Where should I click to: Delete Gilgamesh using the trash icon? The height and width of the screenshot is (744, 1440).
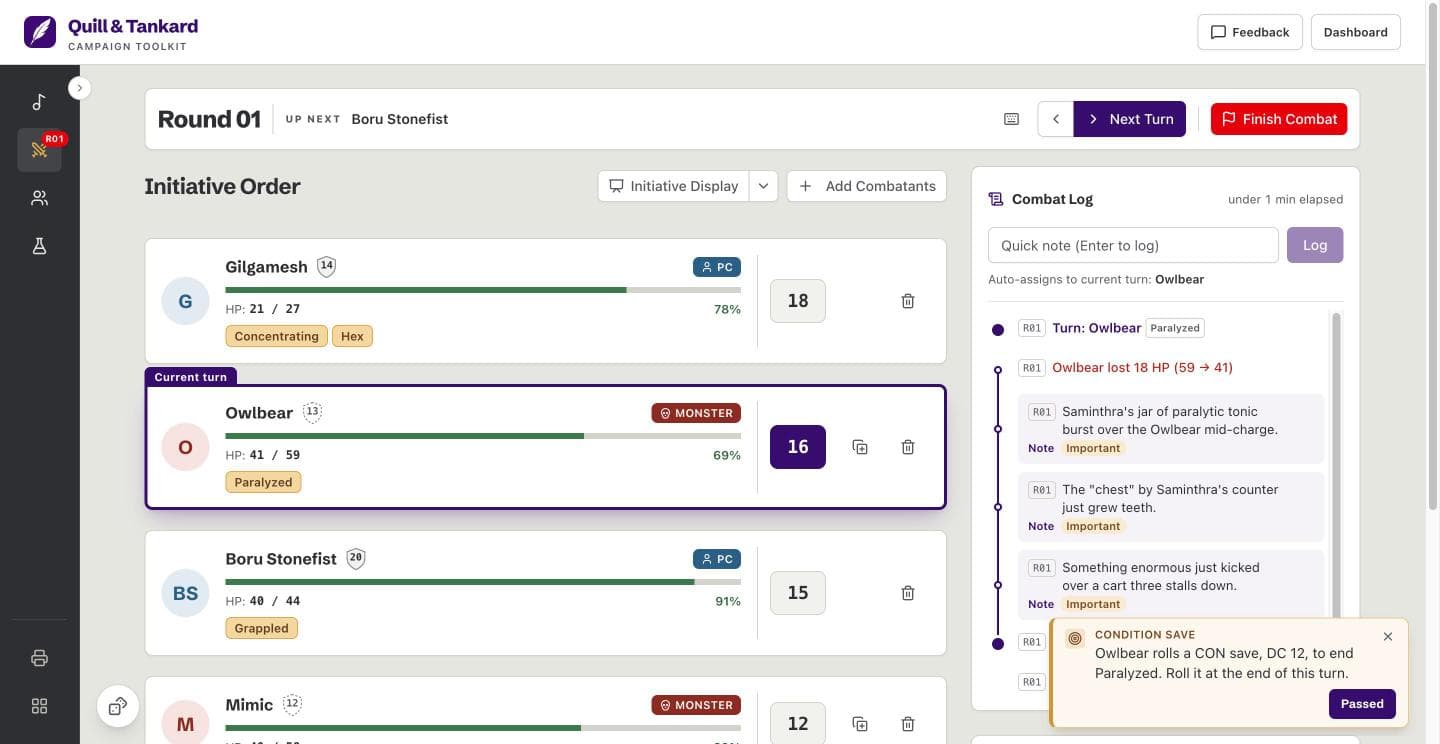[x=908, y=301]
